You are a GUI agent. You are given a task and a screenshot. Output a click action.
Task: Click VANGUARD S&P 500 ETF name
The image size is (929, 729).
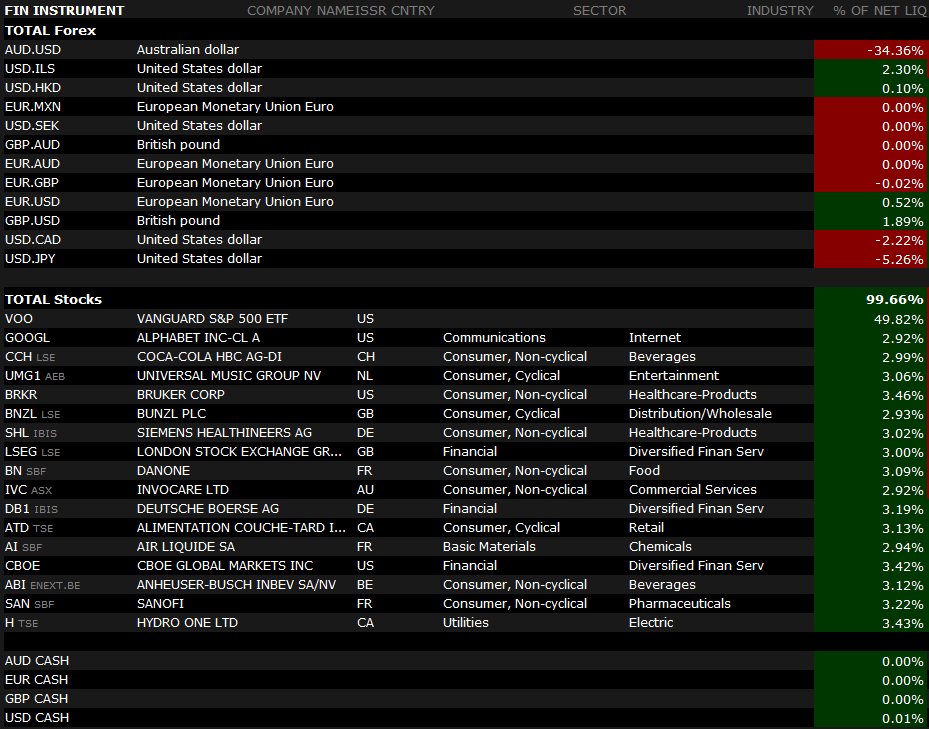[x=212, y=319]
